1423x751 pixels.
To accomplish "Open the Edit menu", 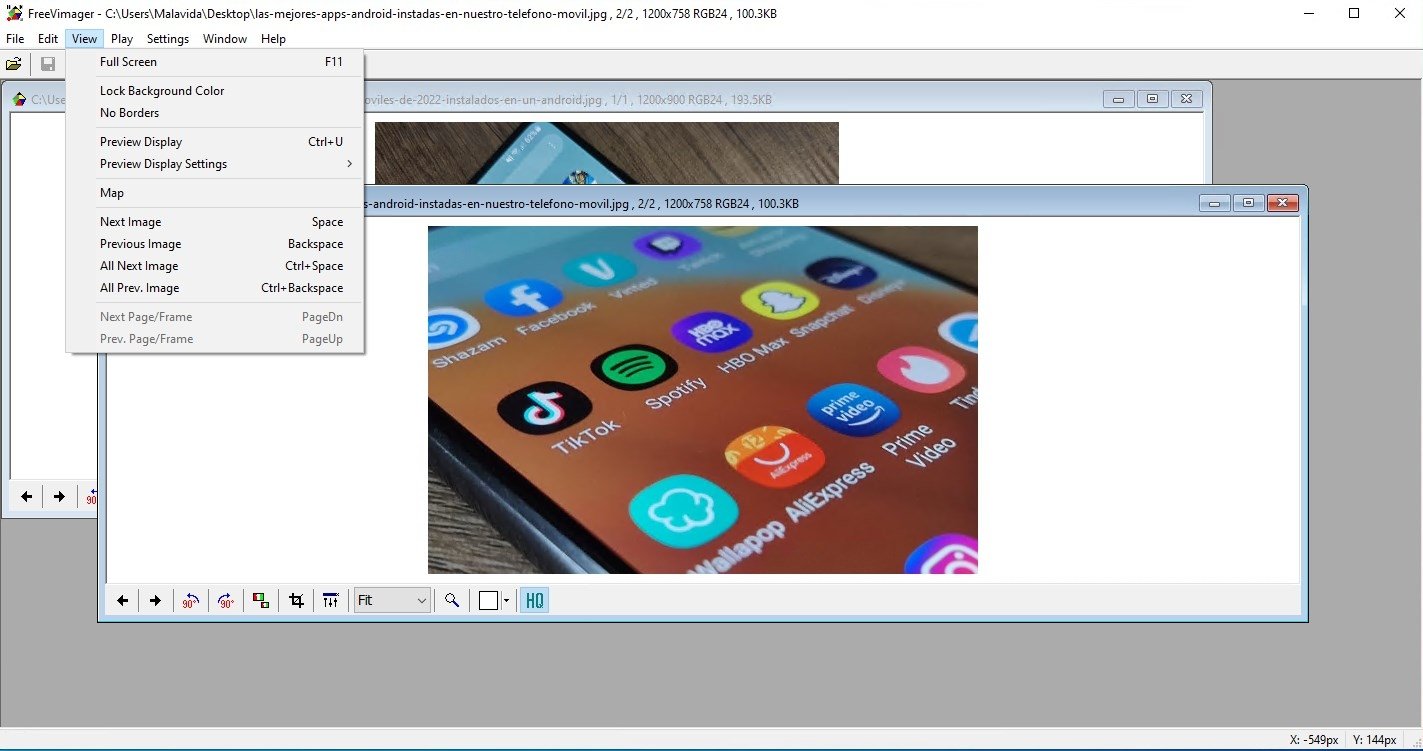I will tap(48, 39).
